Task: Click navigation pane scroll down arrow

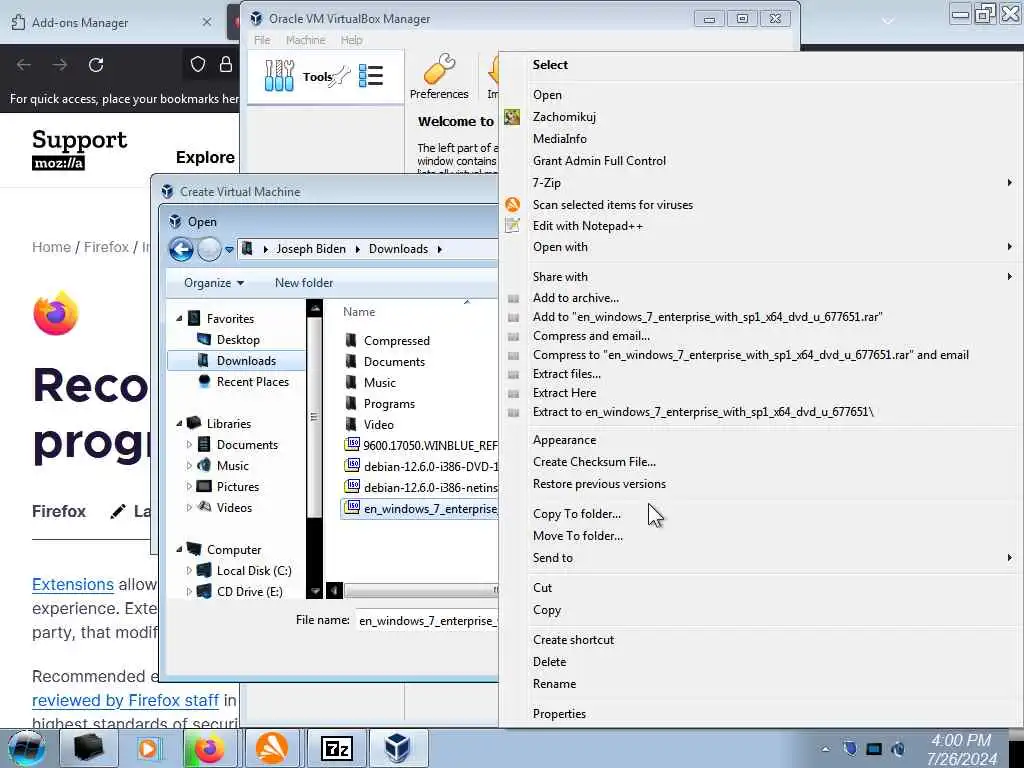Action: [x=314, y=591]
